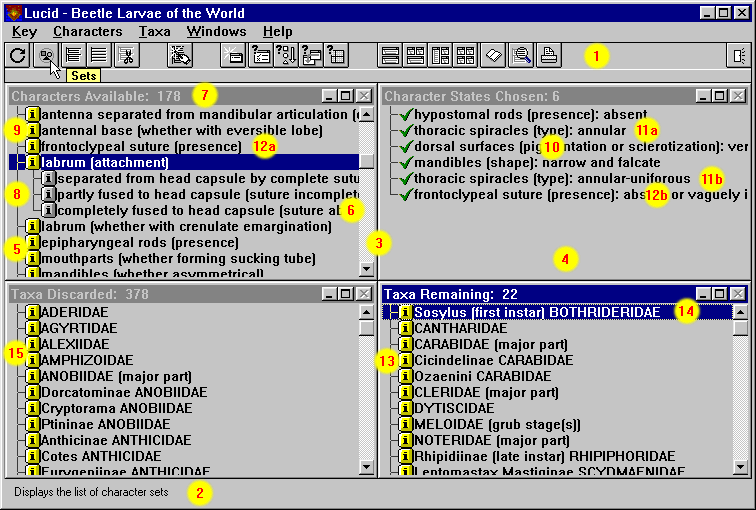The height and width of the screenshot is (510, 756).
Task: Open the Windows menu
Action: click(x=216, y=32)
